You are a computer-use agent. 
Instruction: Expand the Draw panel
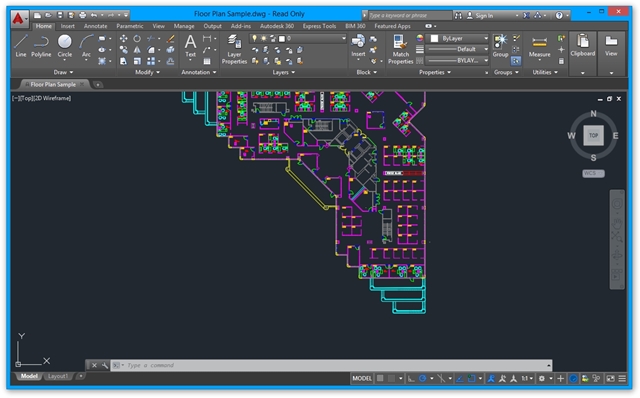pyautogui.click(x=63, y=72)
